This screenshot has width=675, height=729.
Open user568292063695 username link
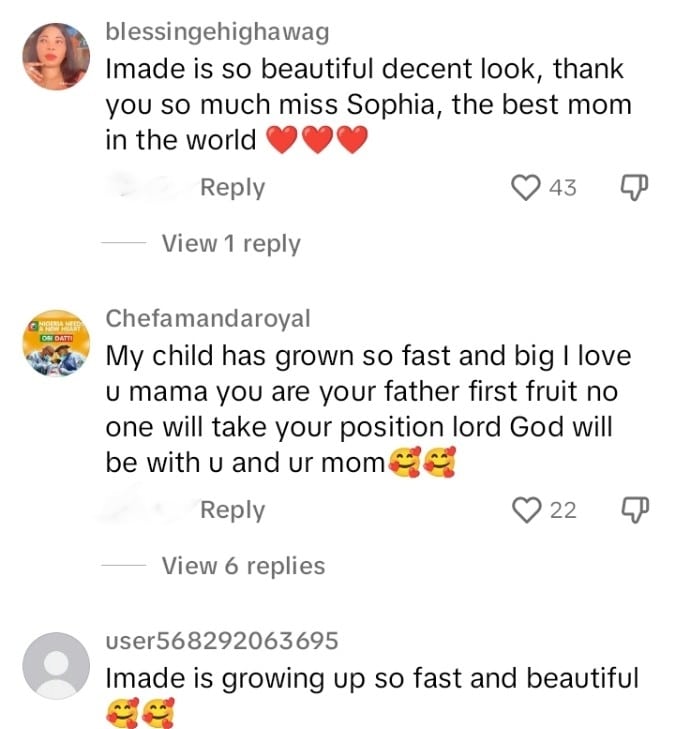coord(222,641)
